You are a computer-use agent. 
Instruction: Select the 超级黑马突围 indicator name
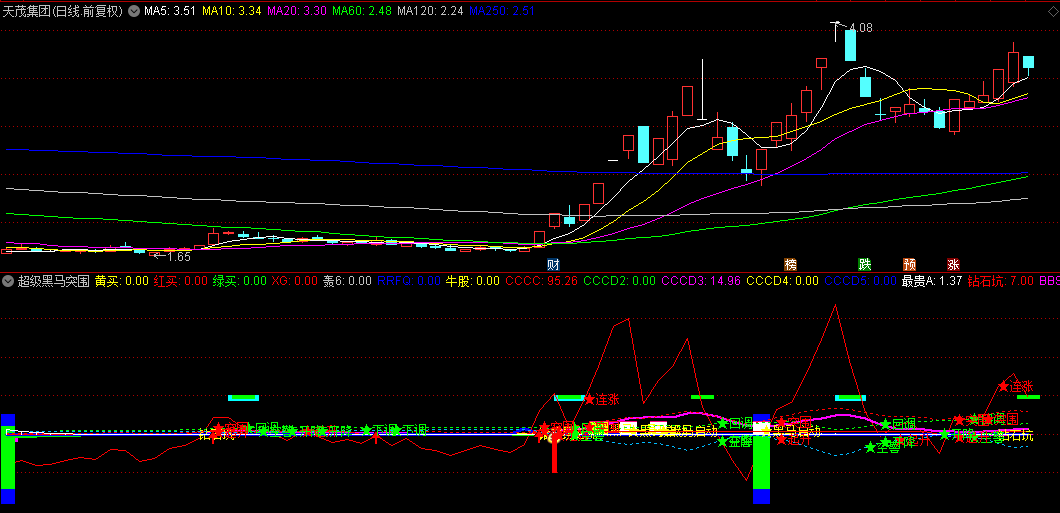(54, 280)
